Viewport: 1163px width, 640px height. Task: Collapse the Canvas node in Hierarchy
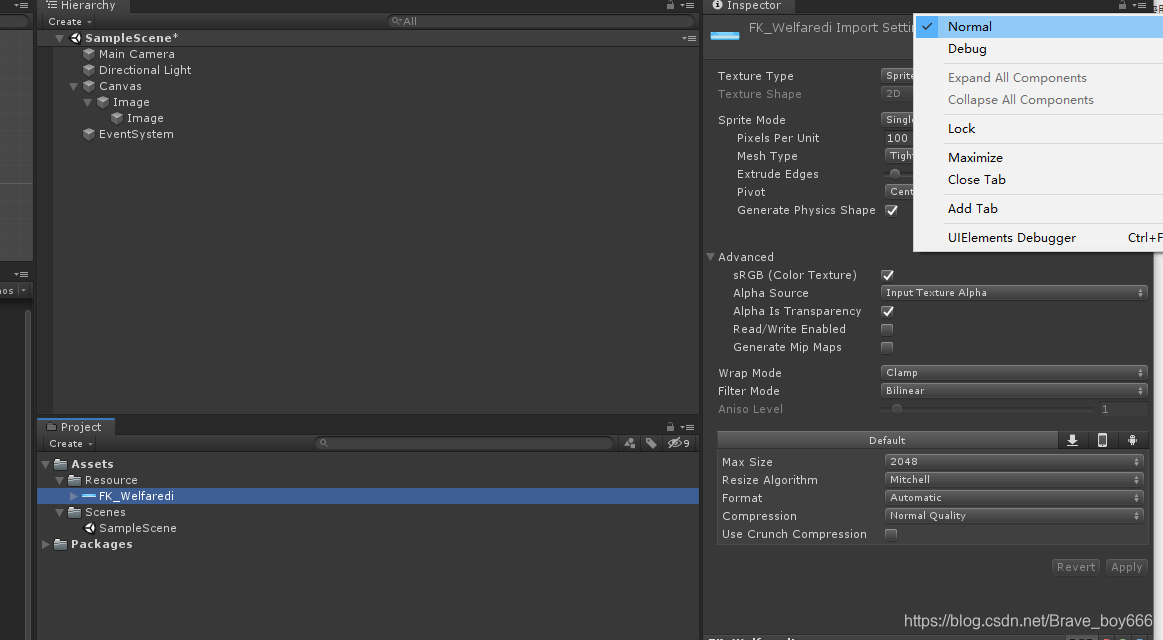pos(73,87)
